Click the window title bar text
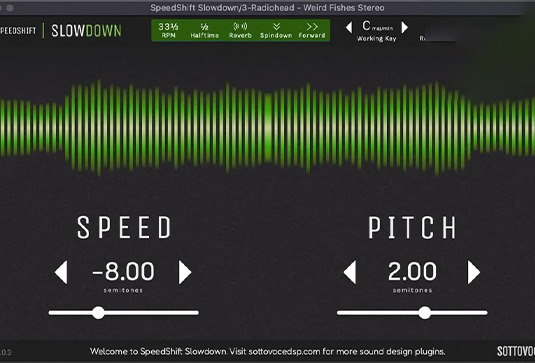The height and width of the screenshot is (363, 535). point(268,8)
